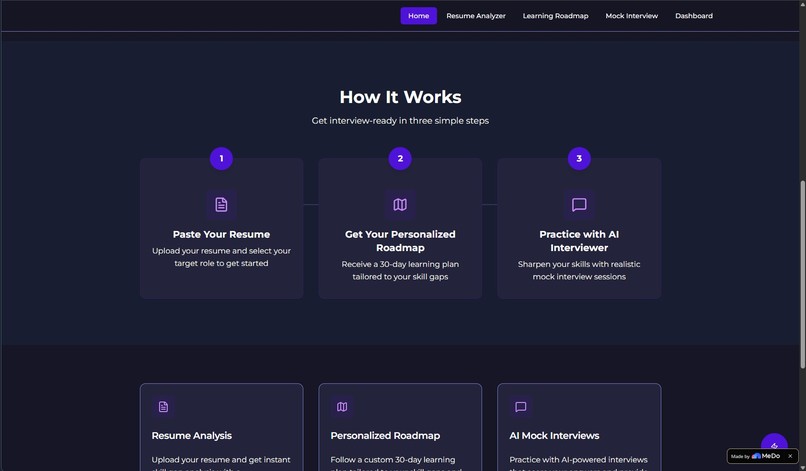Open the Home nav tab

(x=418, y=16)
